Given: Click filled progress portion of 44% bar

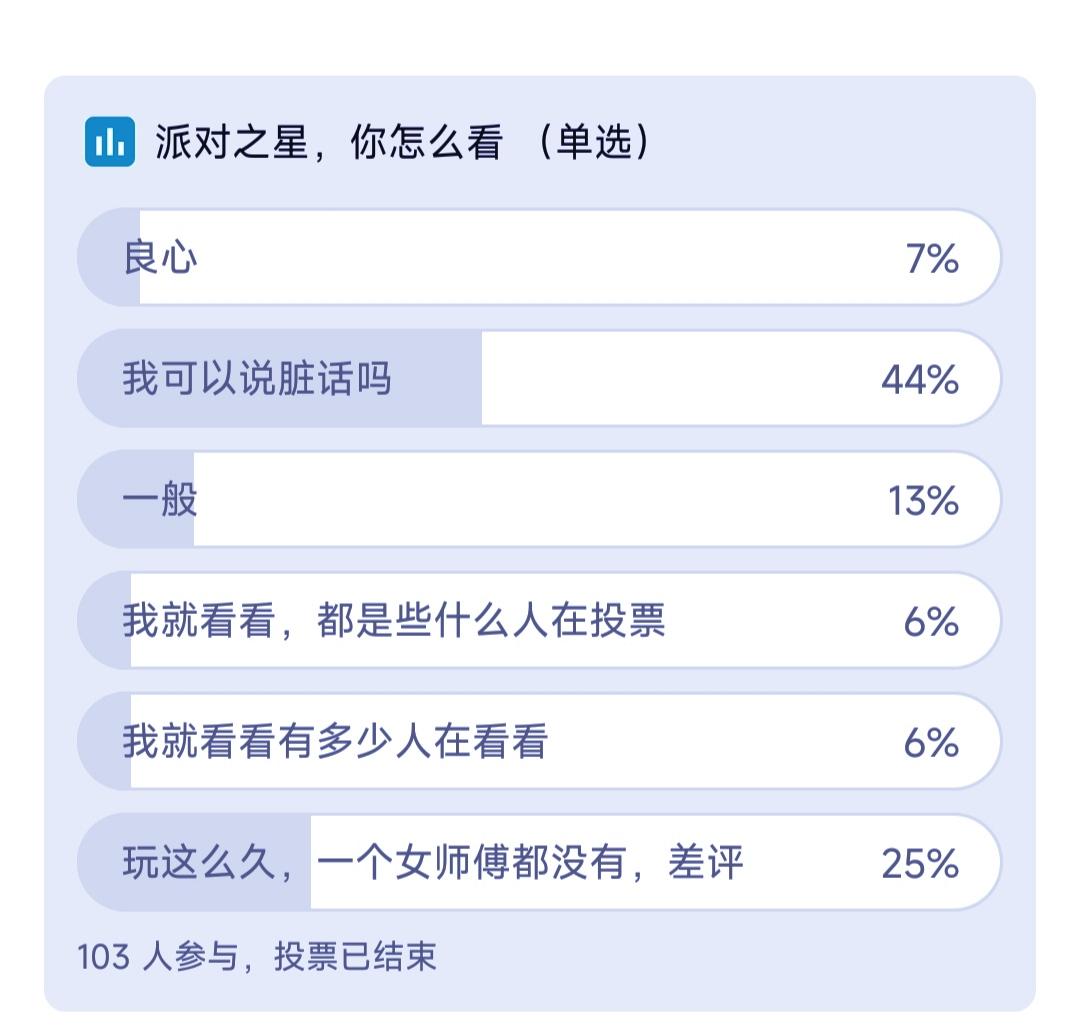Looking at the screenshot, I should pyautogui.click(x=280, y=378).
